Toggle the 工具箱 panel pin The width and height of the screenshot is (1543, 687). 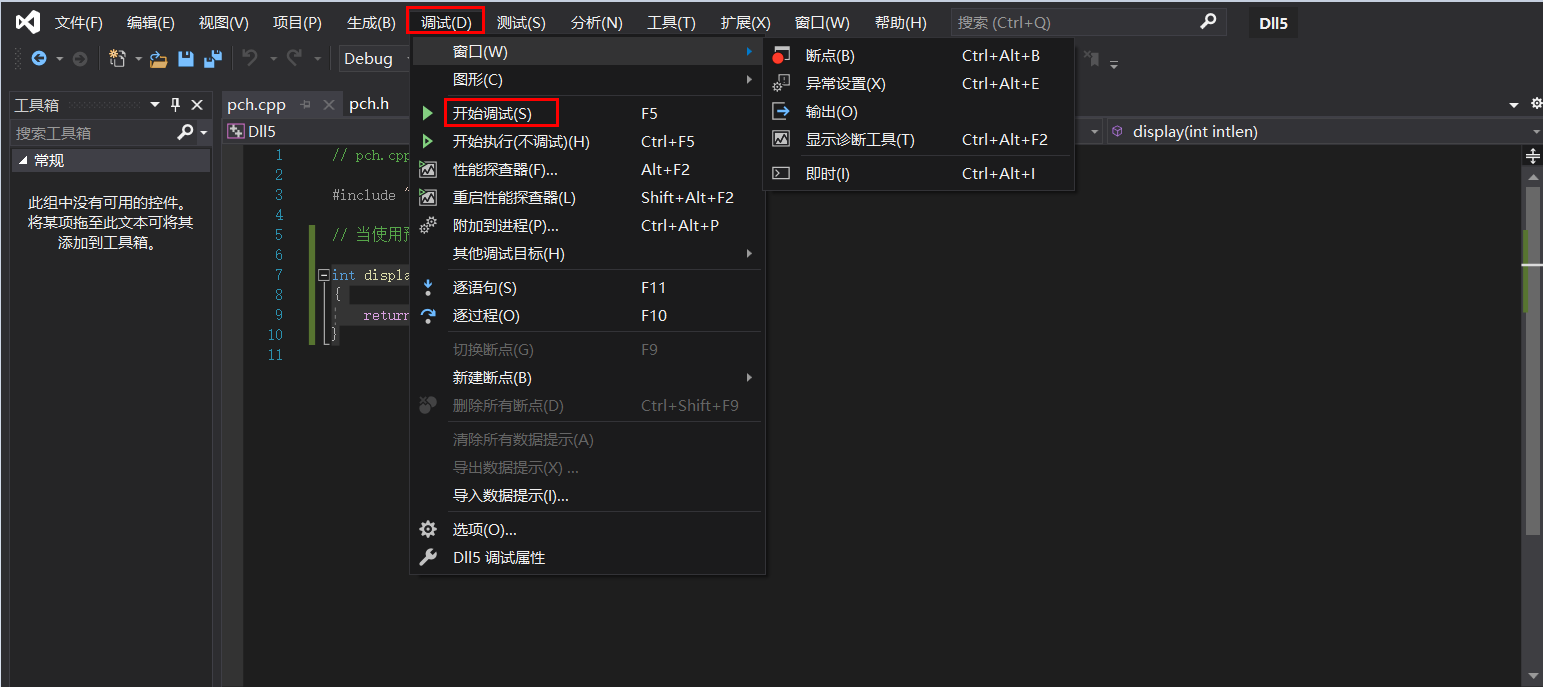173,104
